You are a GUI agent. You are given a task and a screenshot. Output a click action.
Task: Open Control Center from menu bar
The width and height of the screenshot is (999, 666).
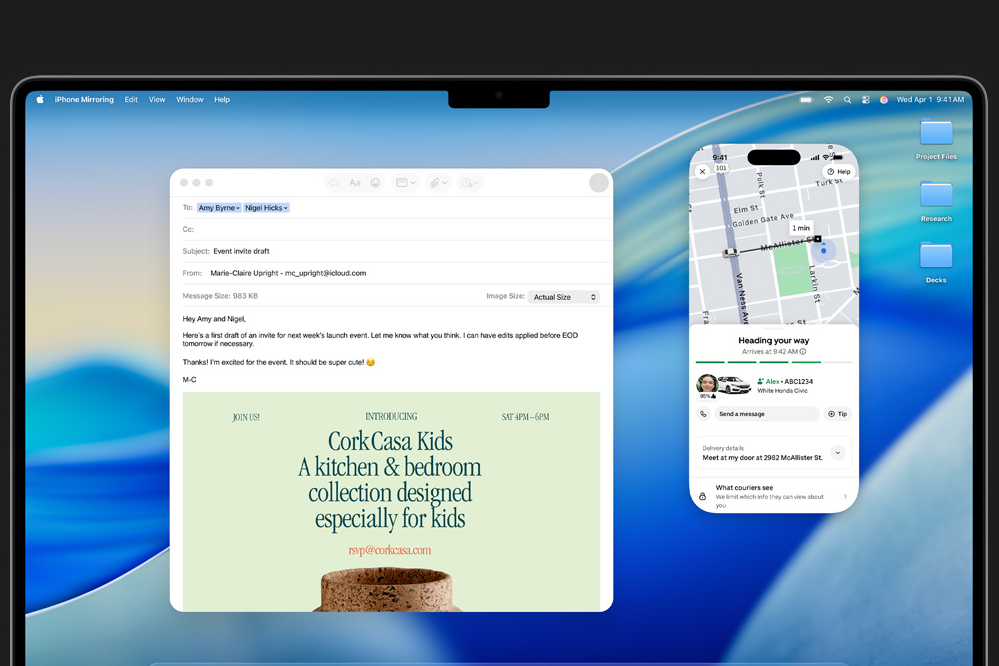coord(865,99)
